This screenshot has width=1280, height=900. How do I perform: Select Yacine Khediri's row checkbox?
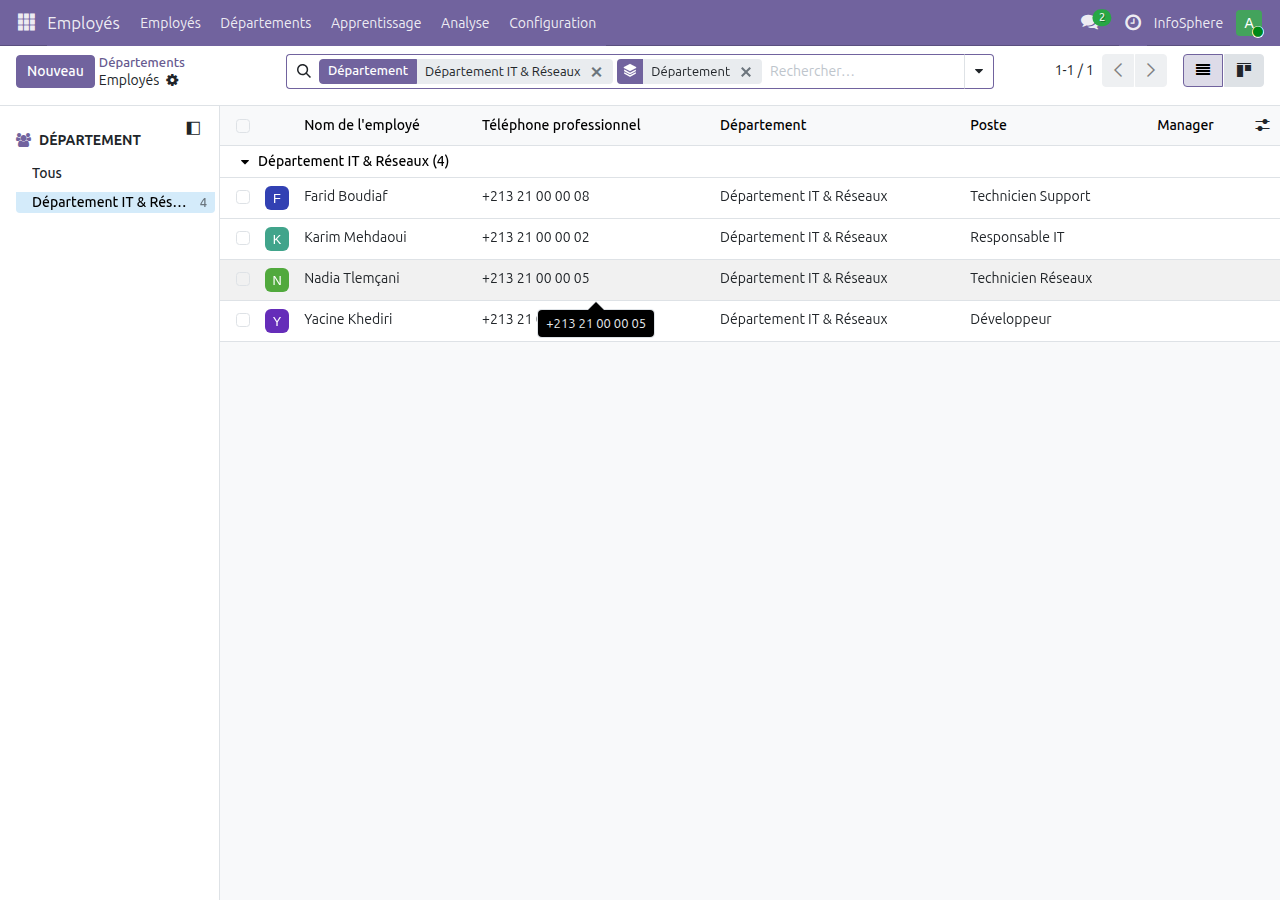click(243, 320)
